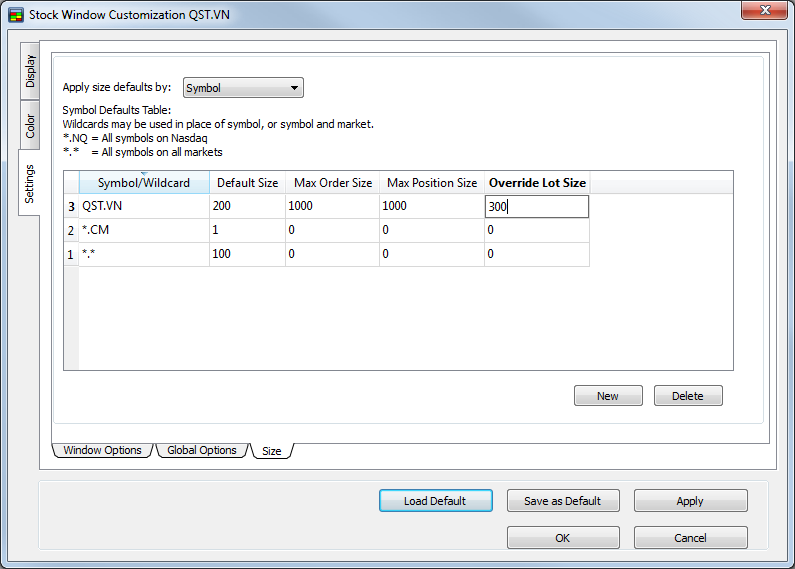Sort by the Symbol/Wildcard column header

coord(143,183)
